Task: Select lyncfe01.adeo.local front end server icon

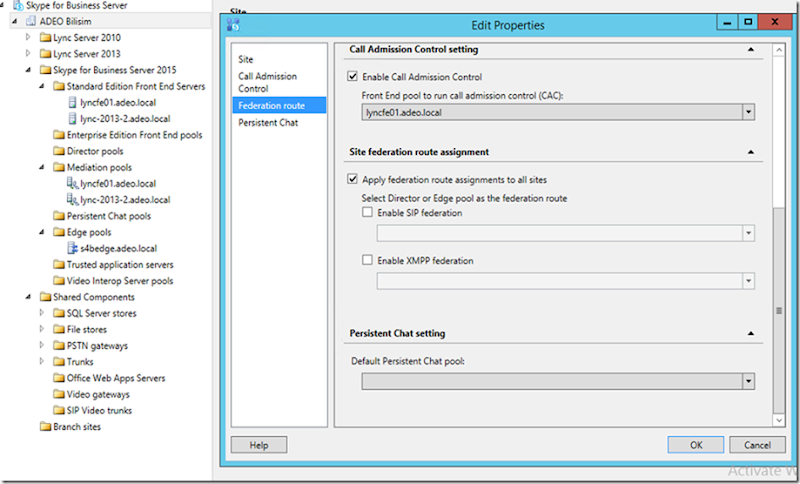Action: pos(72,103)
